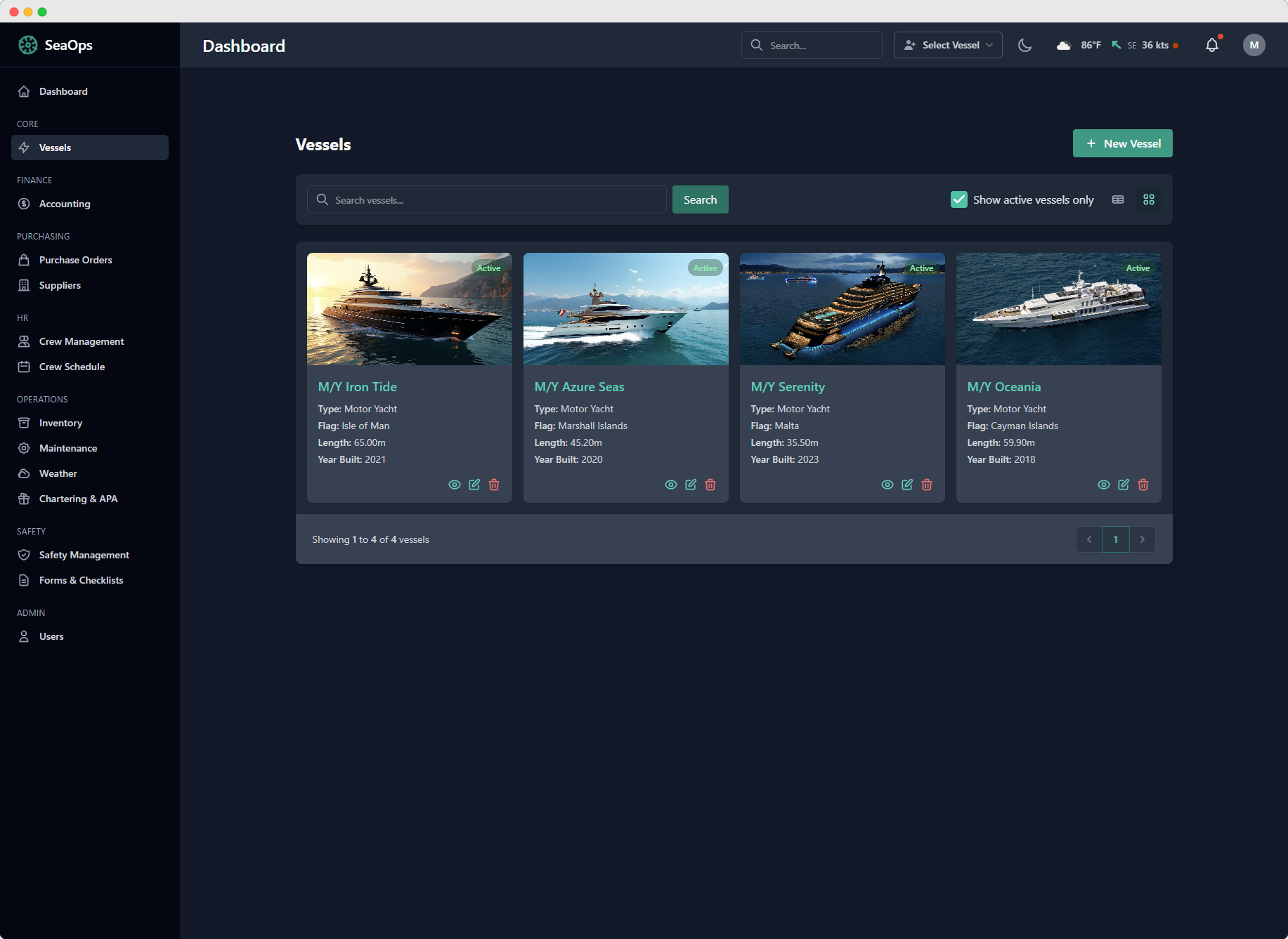Switch to table view of vessels
The image size is (1288, 939).
point(1118,199)
